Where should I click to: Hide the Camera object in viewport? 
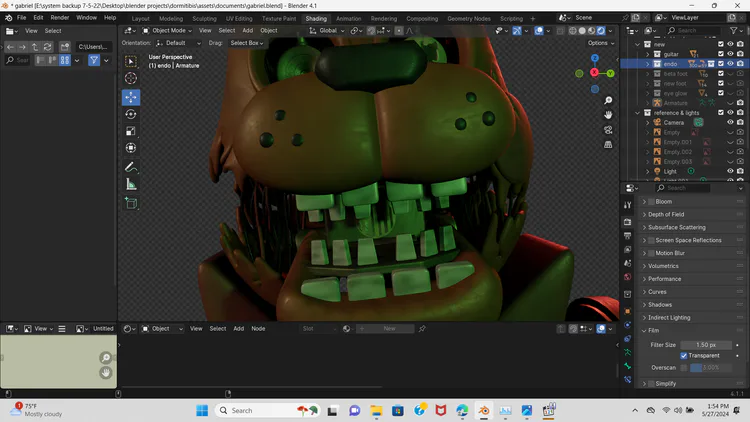click(730, 122)
